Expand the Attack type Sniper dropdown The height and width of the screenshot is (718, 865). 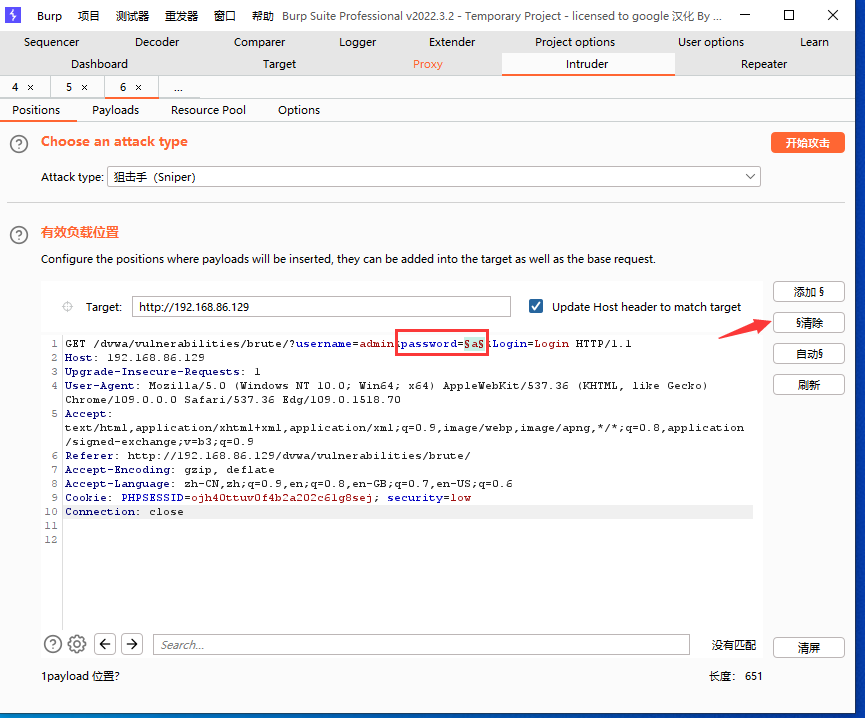click(x=750, y=176)
